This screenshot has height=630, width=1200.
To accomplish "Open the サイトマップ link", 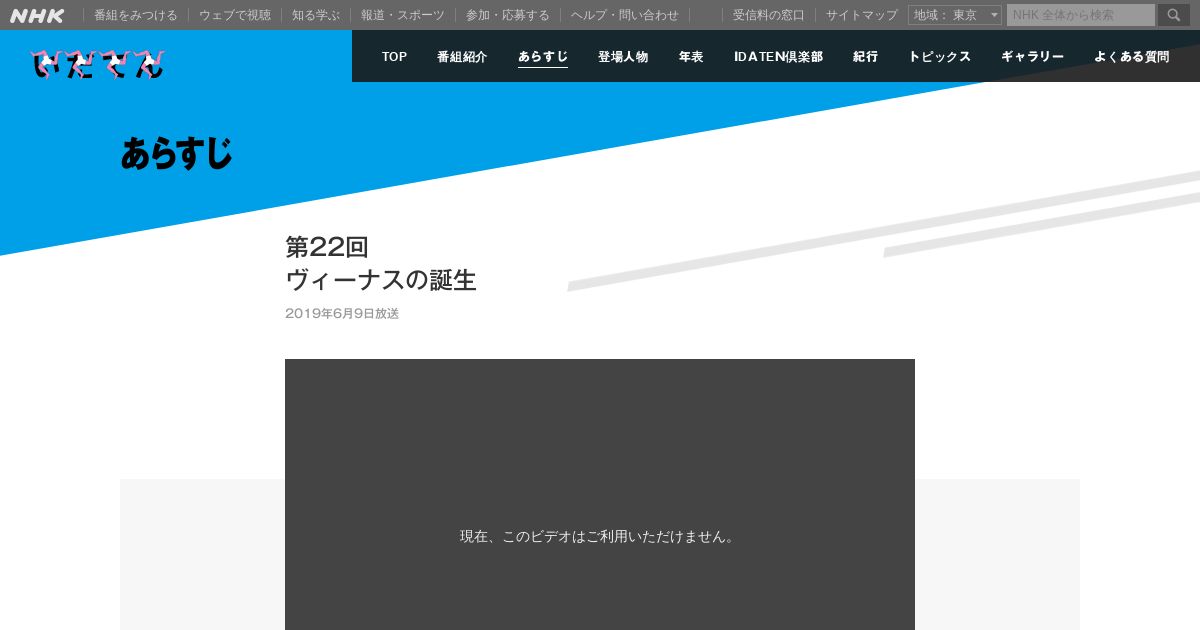I will point(862,15).
